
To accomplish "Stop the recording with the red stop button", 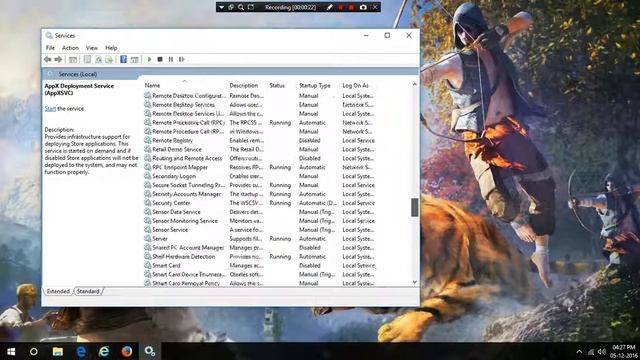I will coord(351,7).
